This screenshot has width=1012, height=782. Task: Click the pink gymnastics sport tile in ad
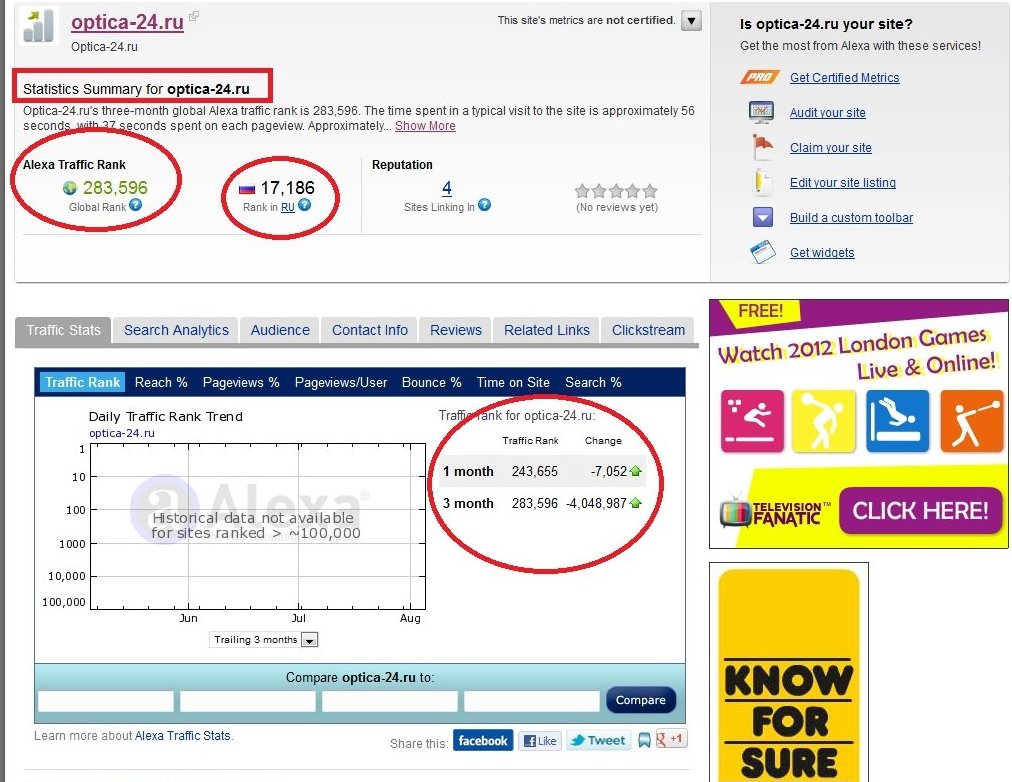click(752, 421)
